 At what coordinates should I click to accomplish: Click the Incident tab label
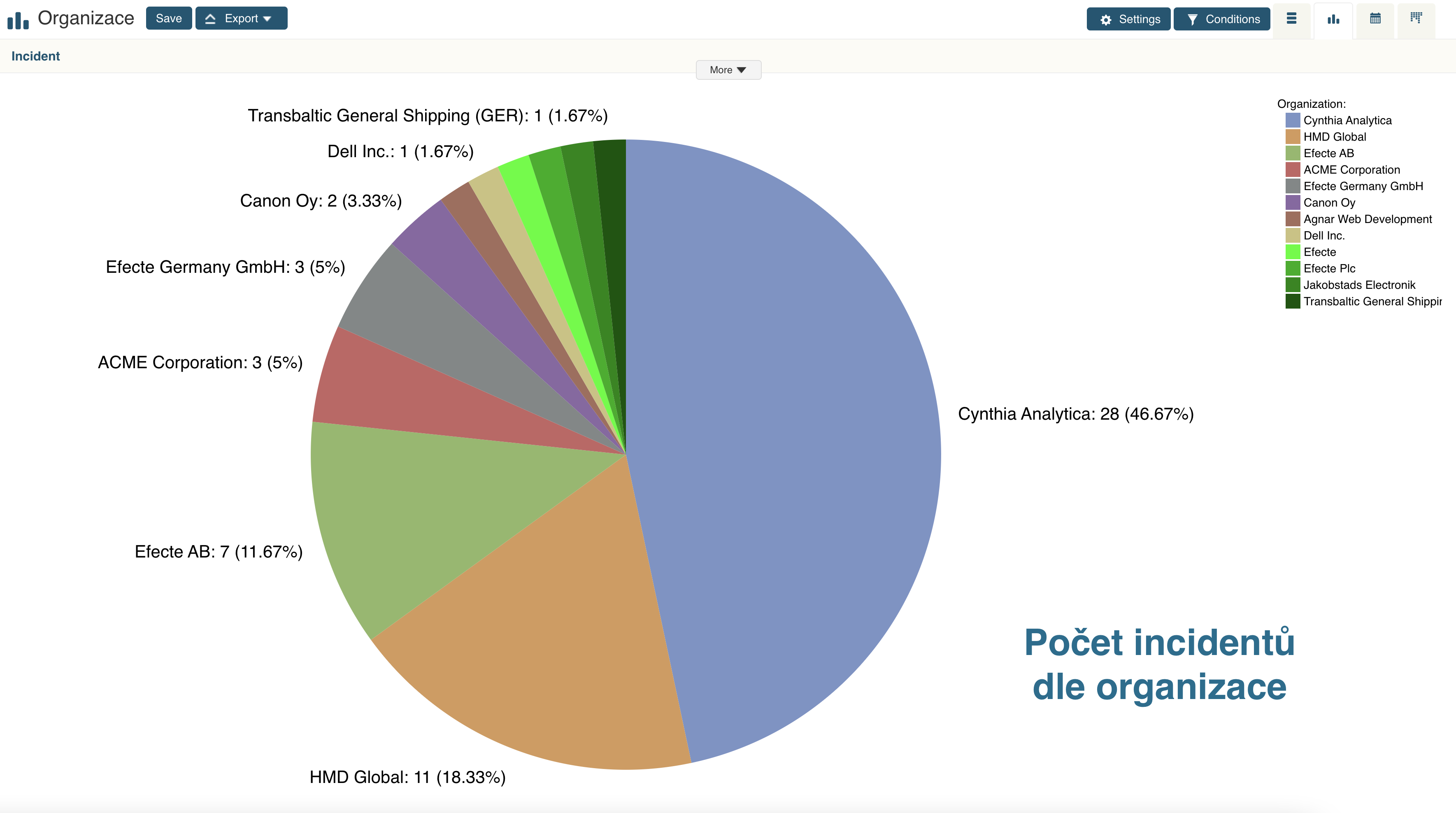(36, 56)
